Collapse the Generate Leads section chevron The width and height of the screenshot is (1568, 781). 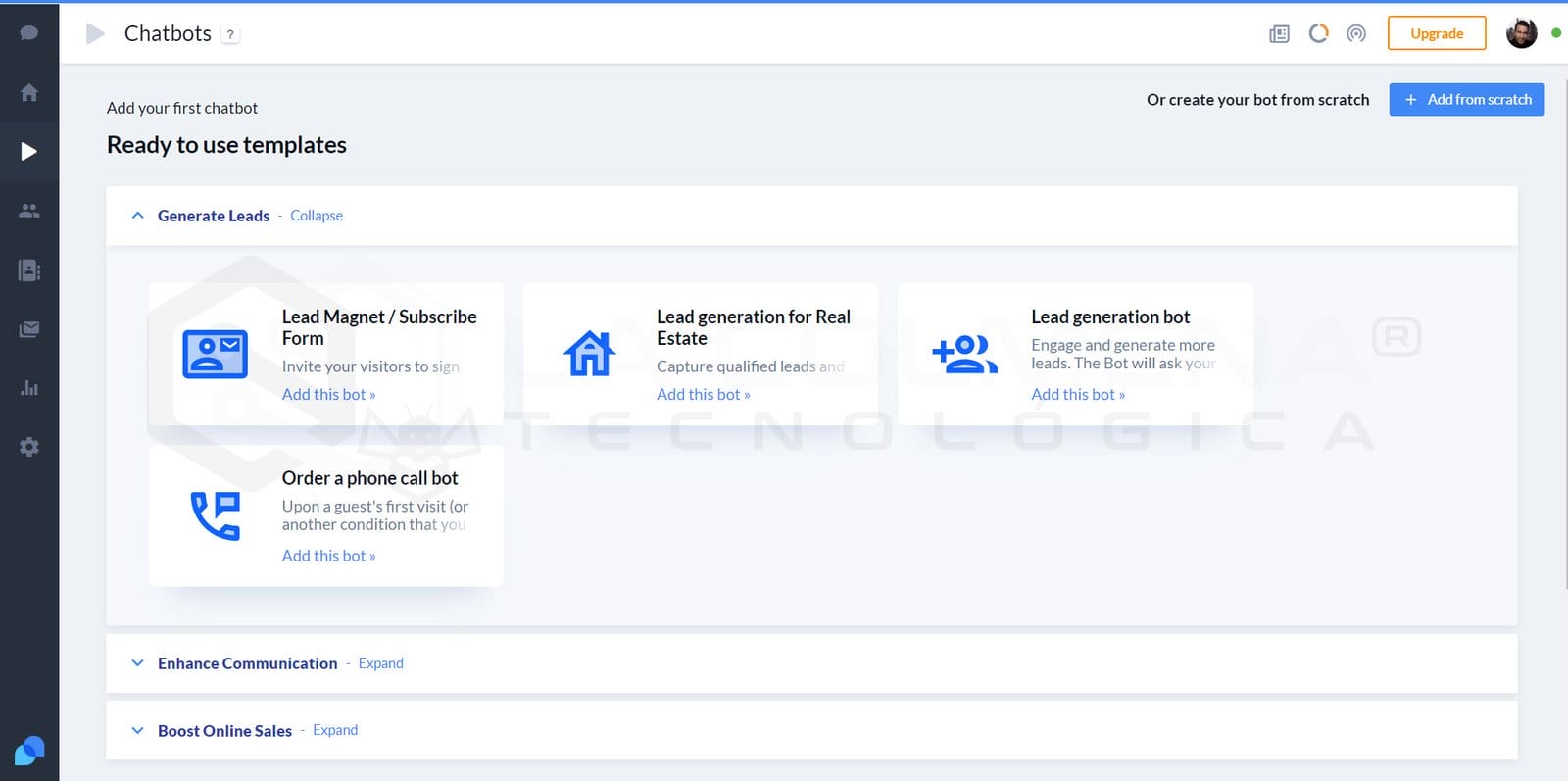coord(138,216)
